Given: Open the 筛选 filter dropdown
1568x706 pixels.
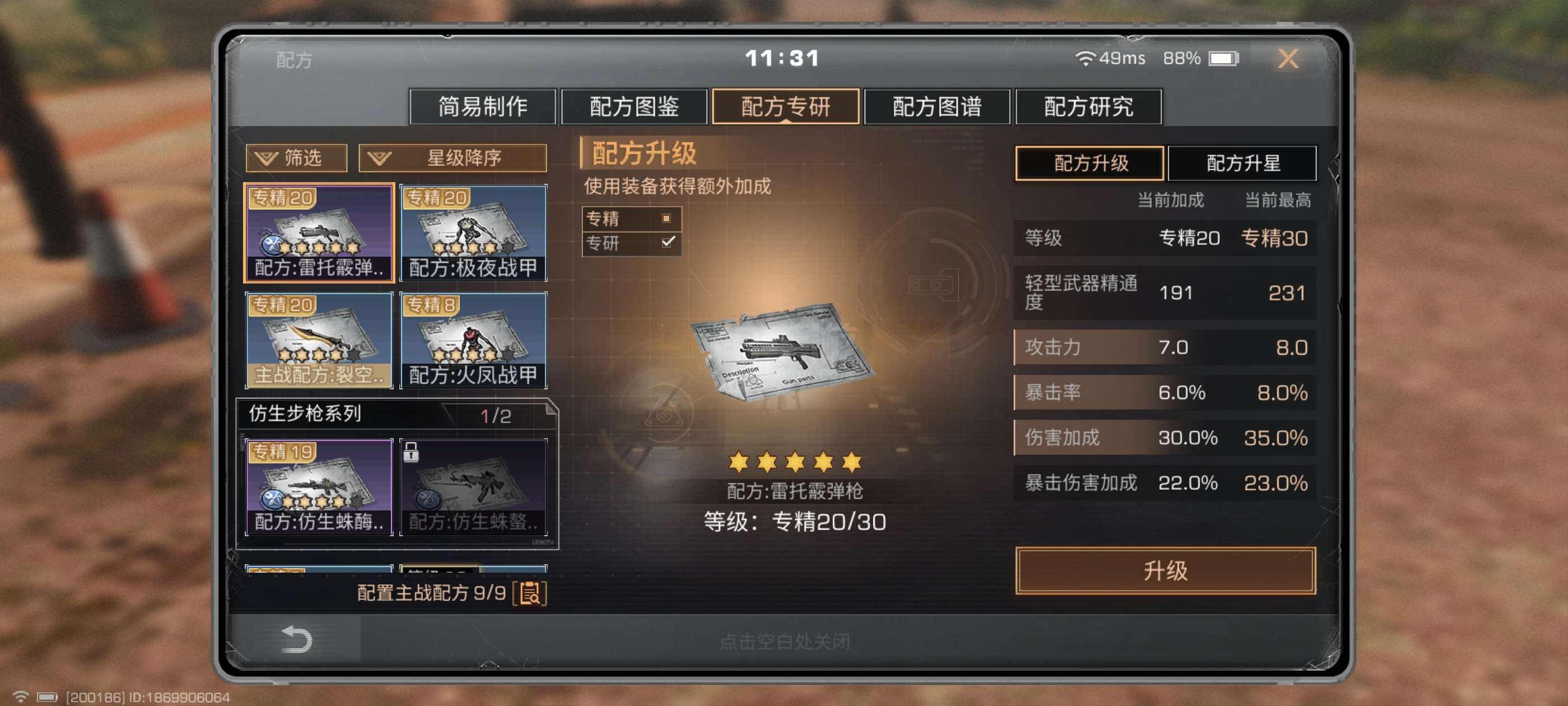Looking at the screenshot, I should 296,158.
